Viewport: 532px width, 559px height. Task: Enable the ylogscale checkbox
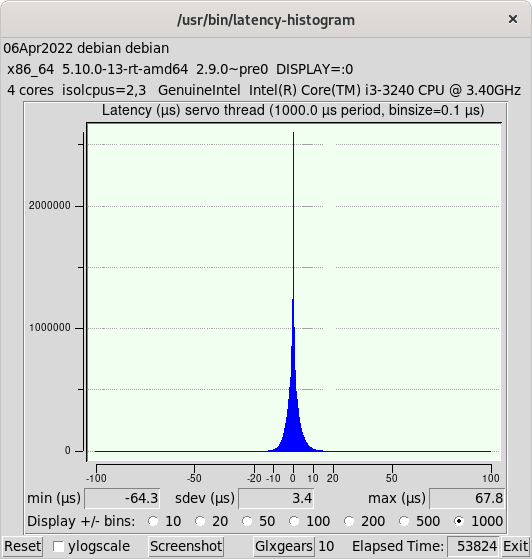(58, 546)
